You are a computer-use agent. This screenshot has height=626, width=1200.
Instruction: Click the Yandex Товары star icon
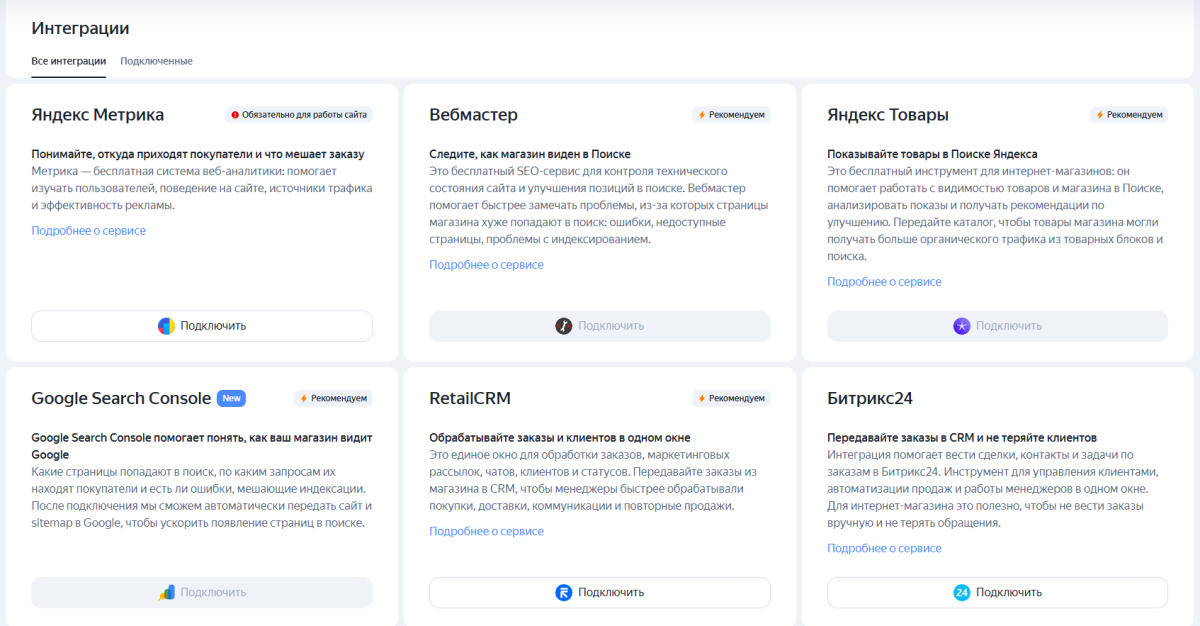962,326
